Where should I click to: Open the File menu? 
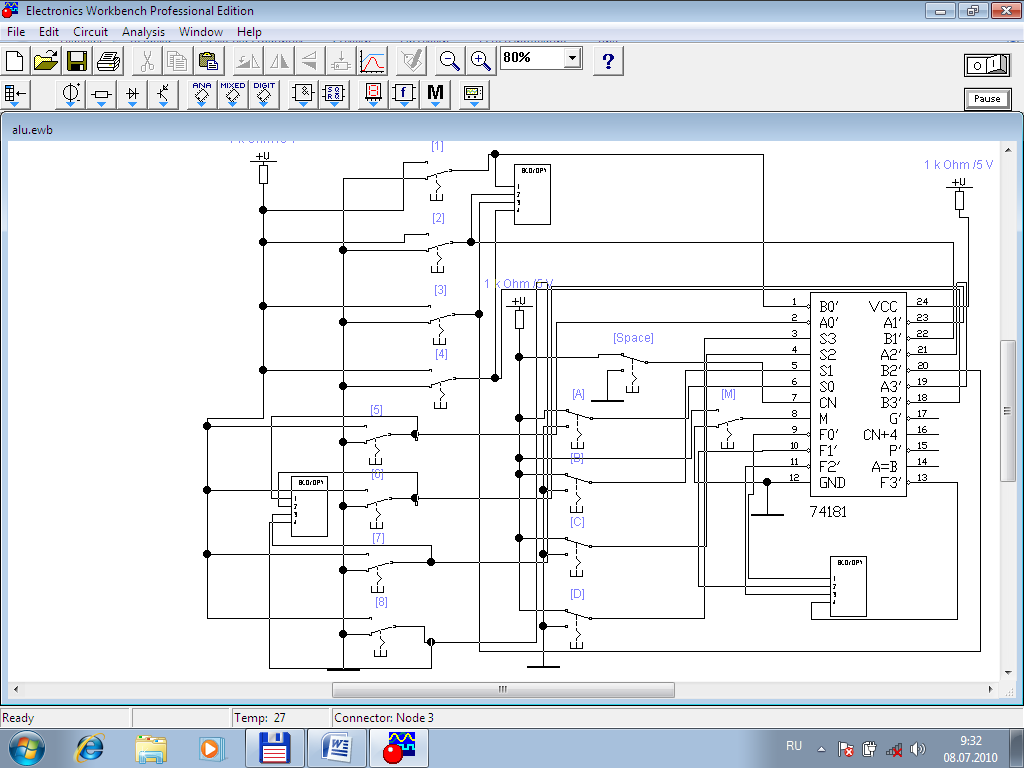coord(16,31)
